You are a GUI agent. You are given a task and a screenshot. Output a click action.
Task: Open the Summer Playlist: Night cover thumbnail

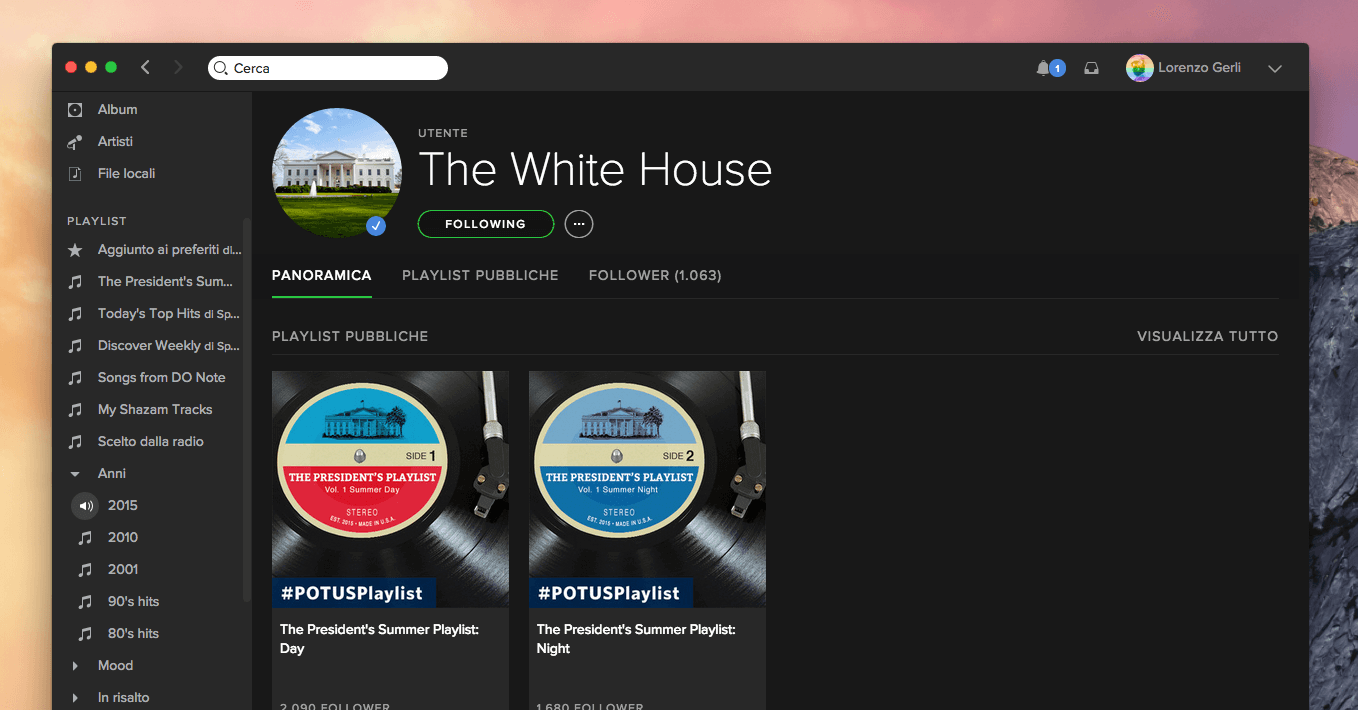click(x=647, y=489)
